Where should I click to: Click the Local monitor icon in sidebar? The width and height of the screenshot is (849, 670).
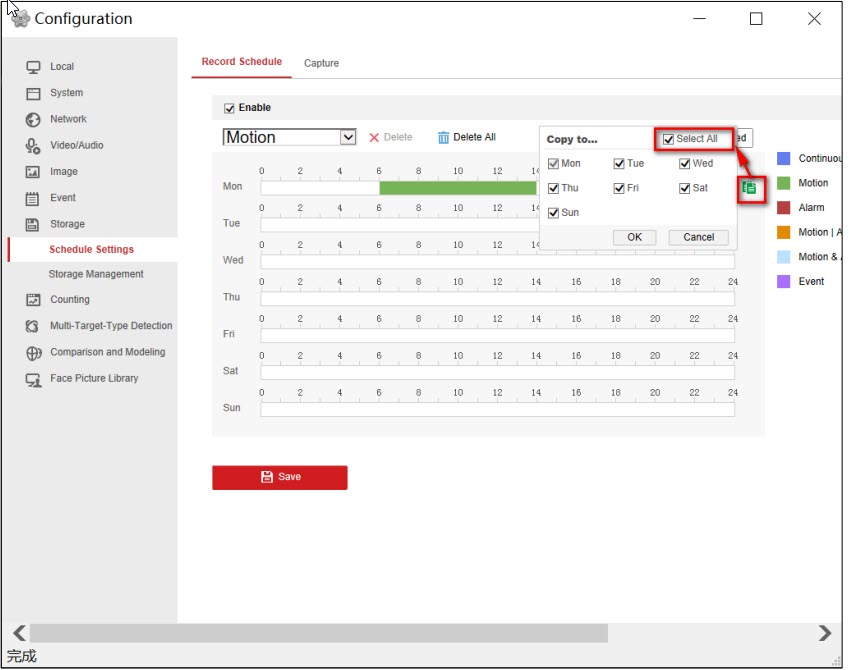tap(33, 67)
